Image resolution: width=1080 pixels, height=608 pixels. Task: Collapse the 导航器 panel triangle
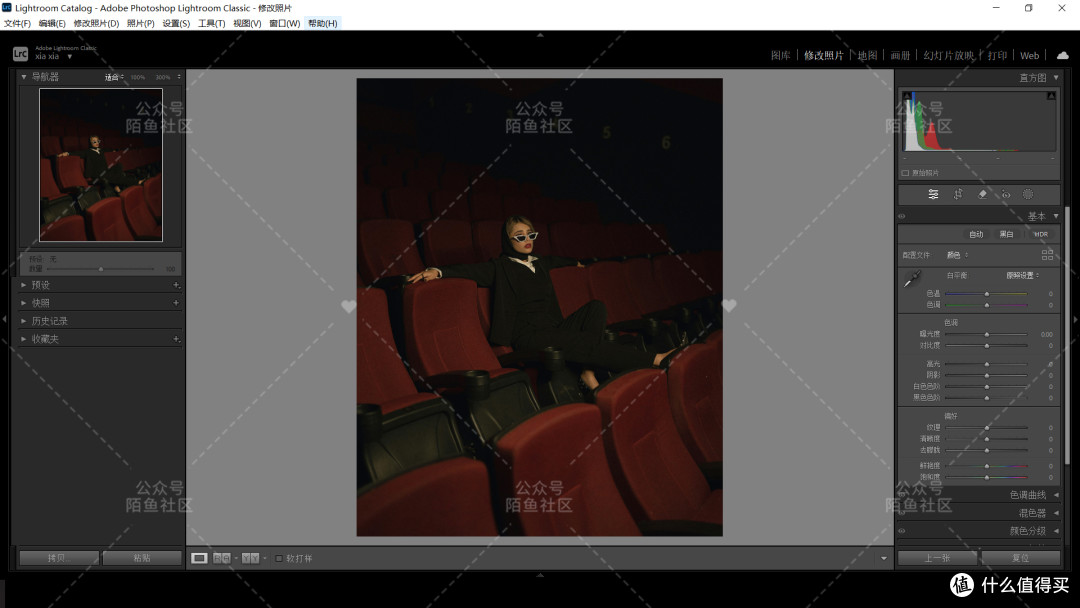[x=24, y=77]
